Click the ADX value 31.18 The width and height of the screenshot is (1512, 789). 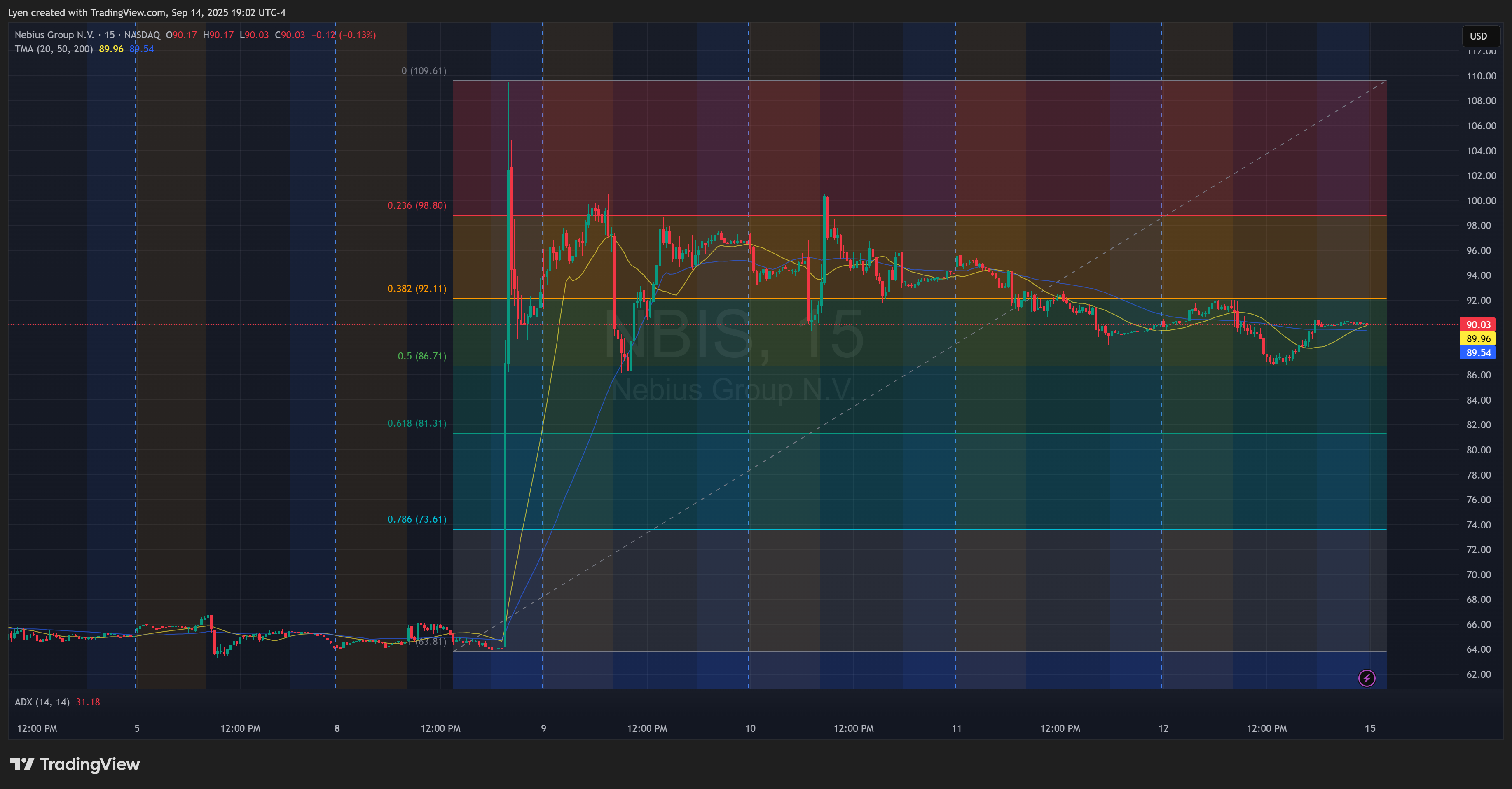(88, 702)
